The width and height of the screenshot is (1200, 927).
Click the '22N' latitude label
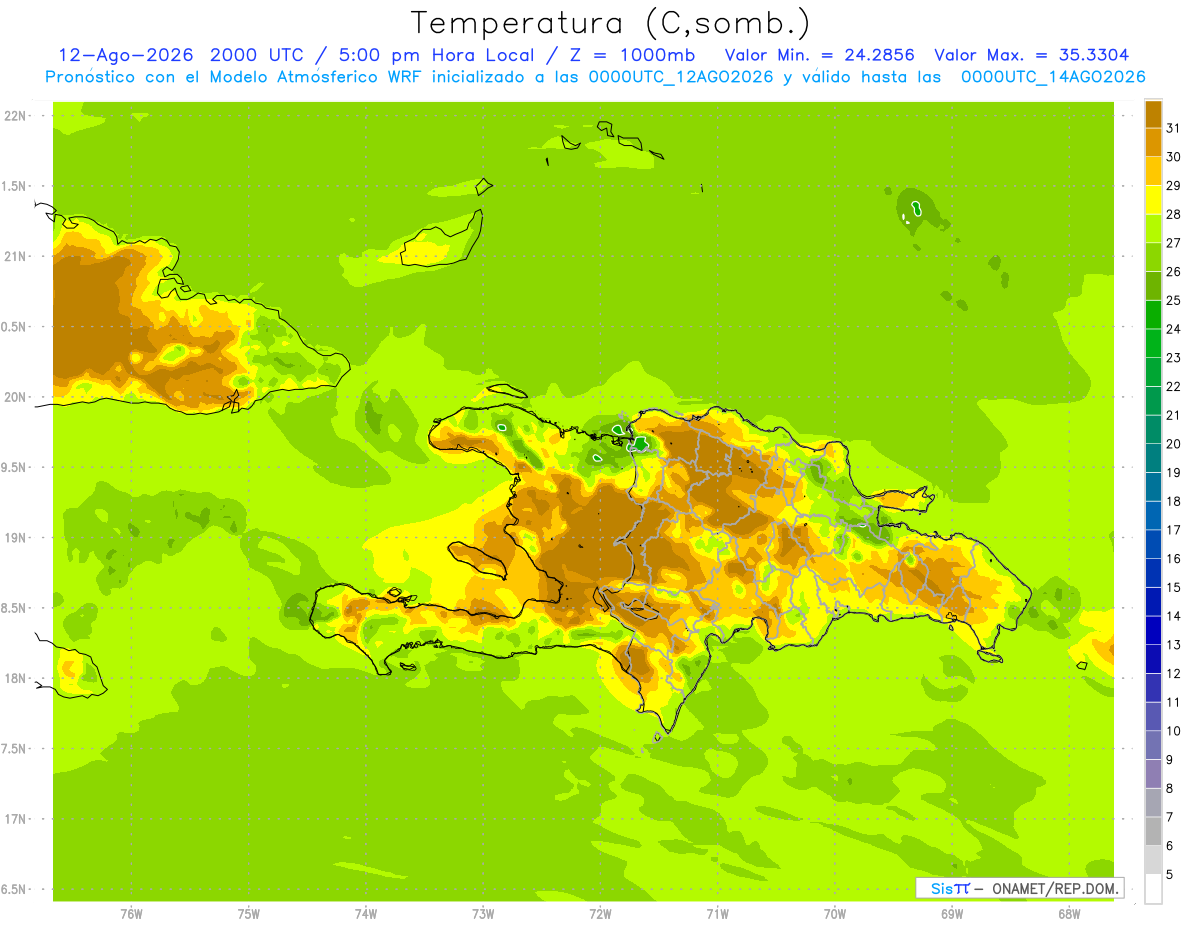point(16,116)
